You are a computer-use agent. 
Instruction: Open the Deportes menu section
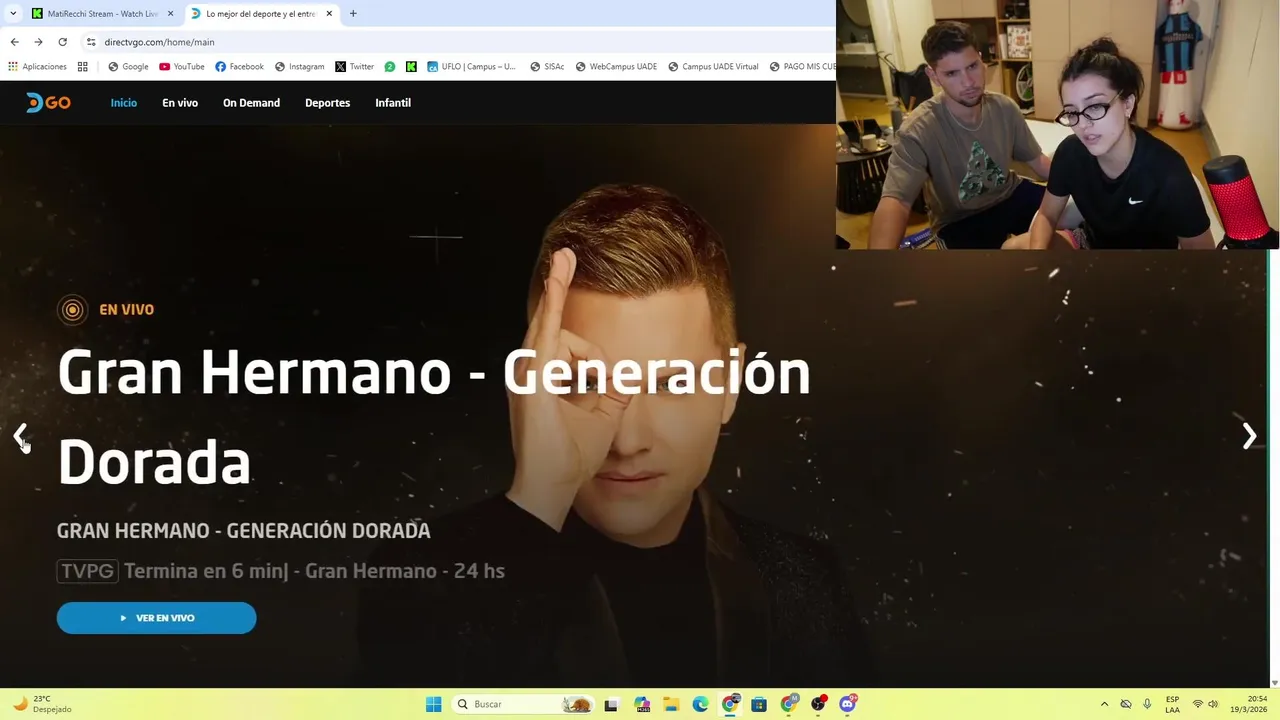pyautogui.click(x=327, y=103)
